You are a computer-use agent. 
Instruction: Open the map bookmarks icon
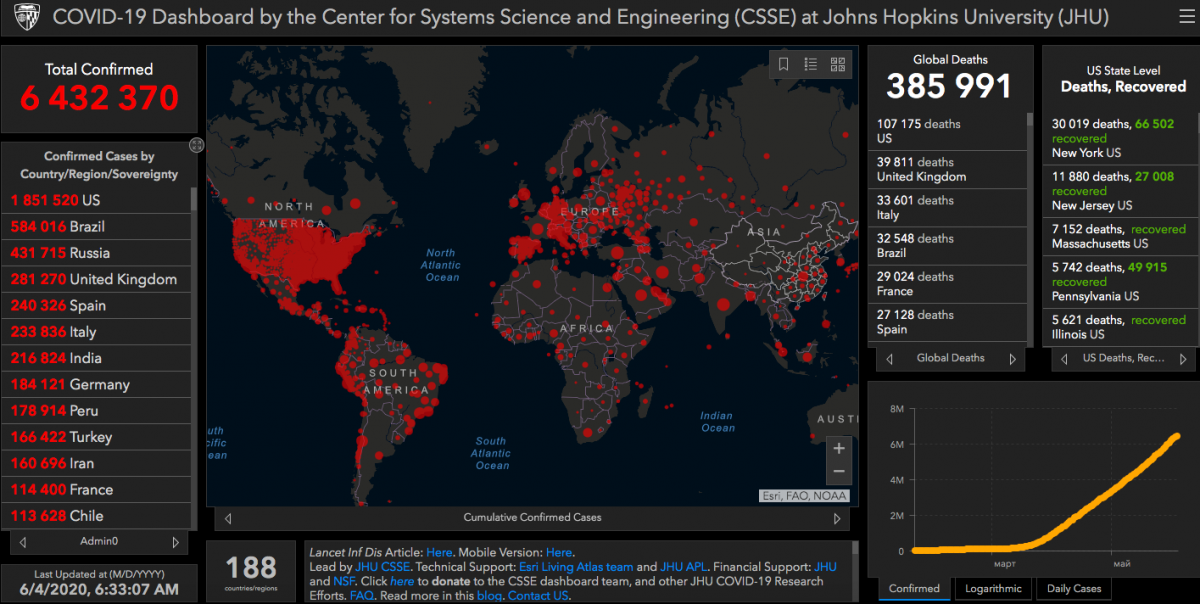[784, 64]
